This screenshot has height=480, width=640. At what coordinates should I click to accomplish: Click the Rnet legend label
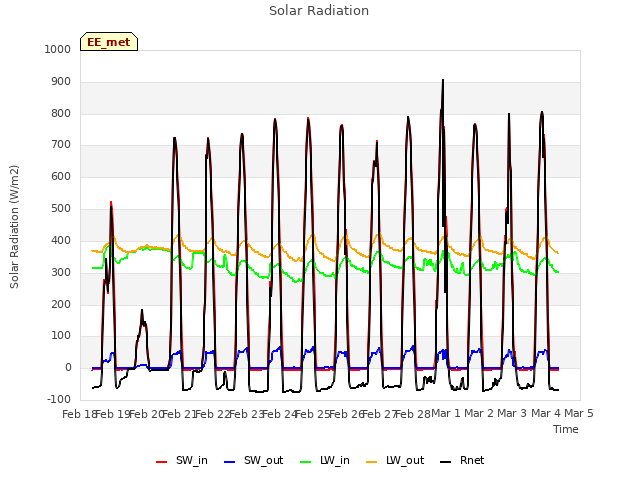(x=472, y=460)
